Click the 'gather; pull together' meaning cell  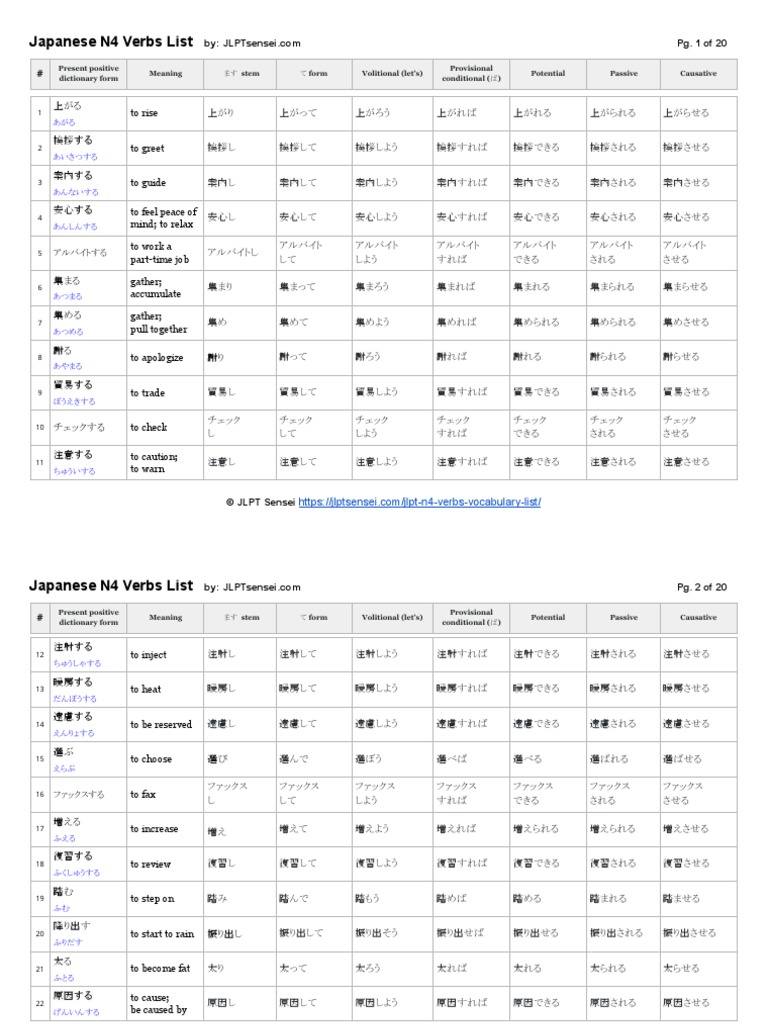coord(165,323)
